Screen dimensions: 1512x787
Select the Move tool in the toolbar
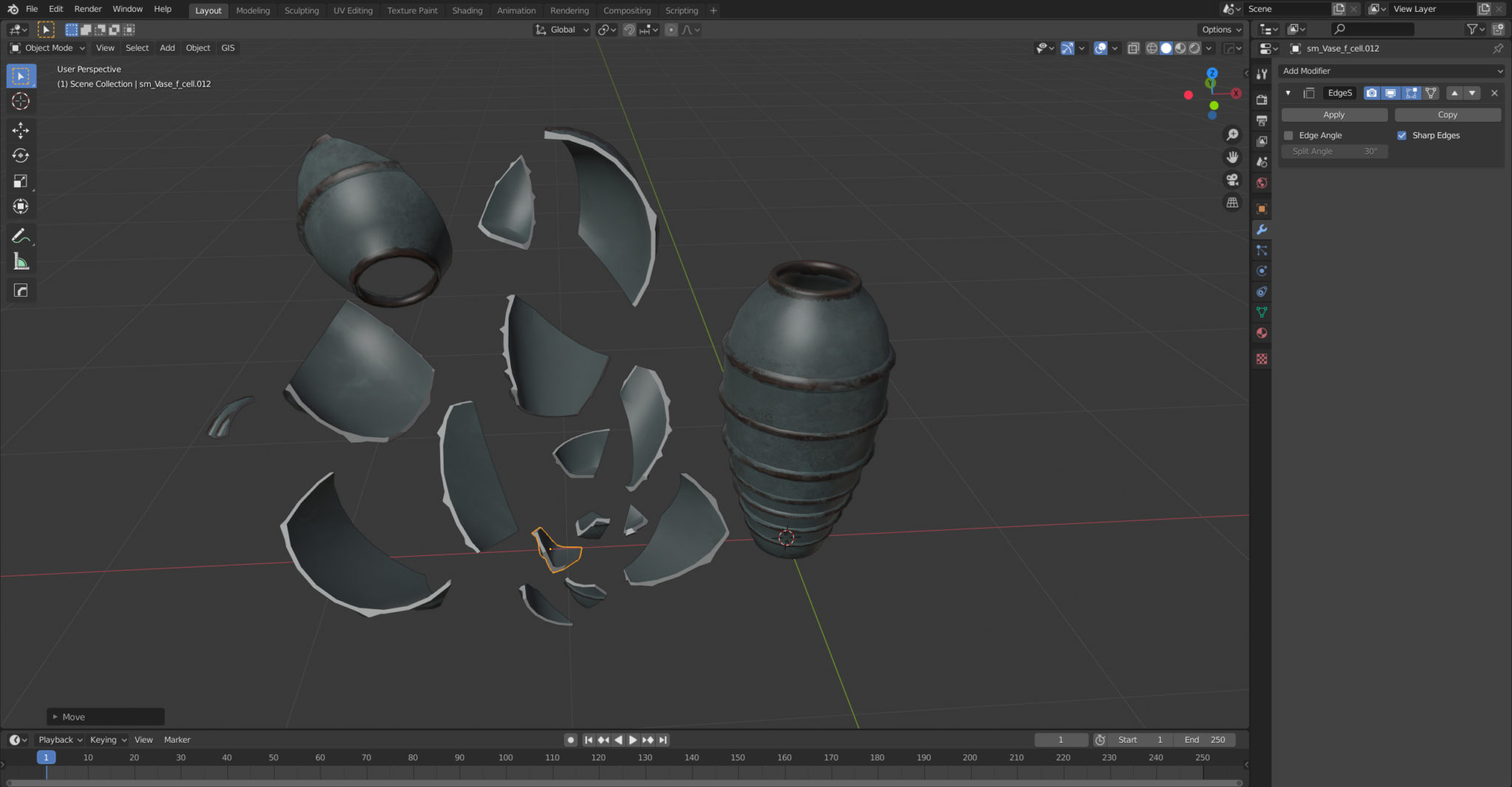pyautogui.click(x=21, y=130)
